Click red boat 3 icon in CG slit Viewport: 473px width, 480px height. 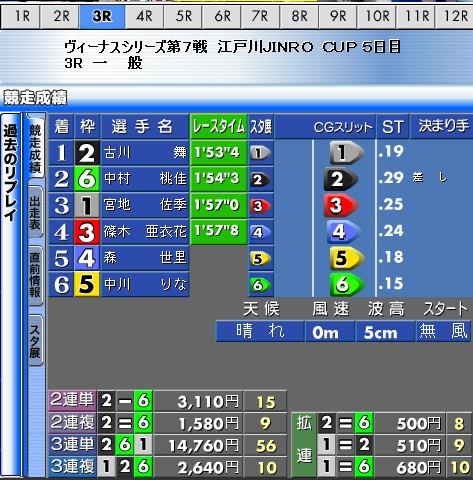pos(340,205)
